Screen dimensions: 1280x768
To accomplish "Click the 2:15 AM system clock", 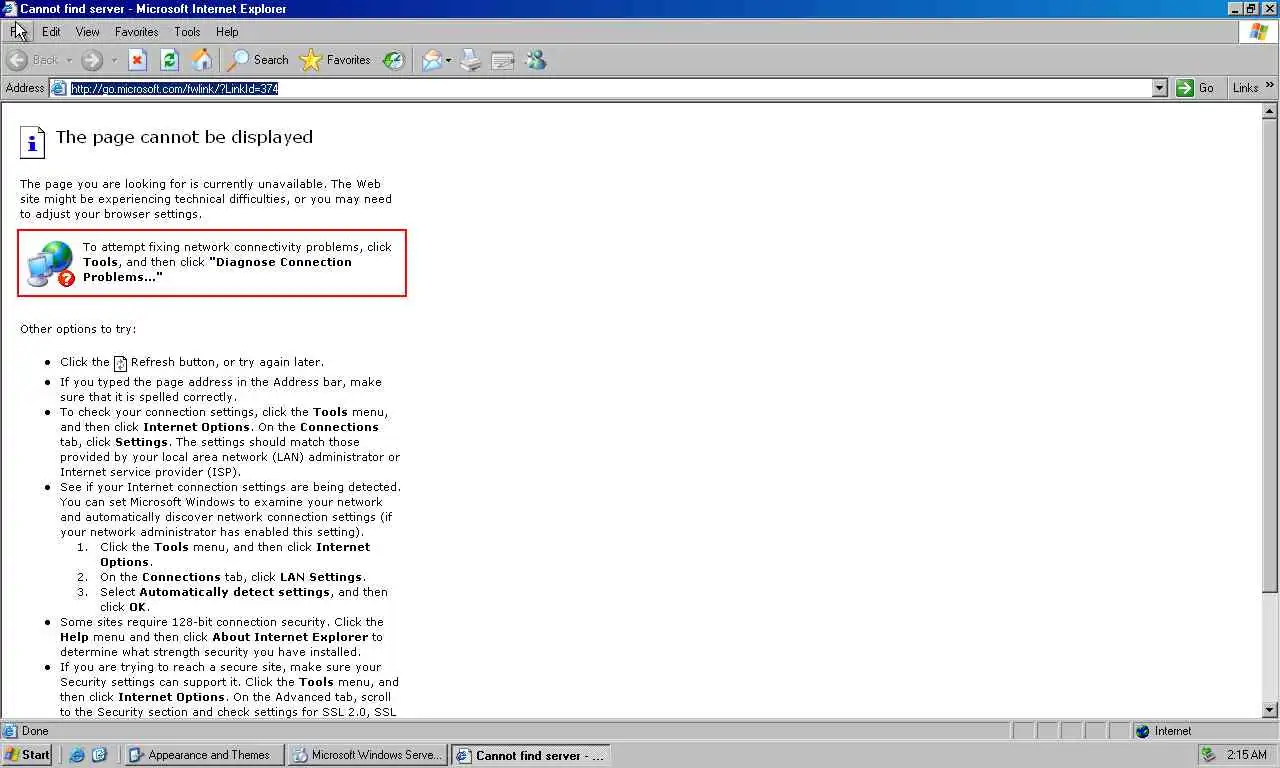I will tap(1247, 755).
